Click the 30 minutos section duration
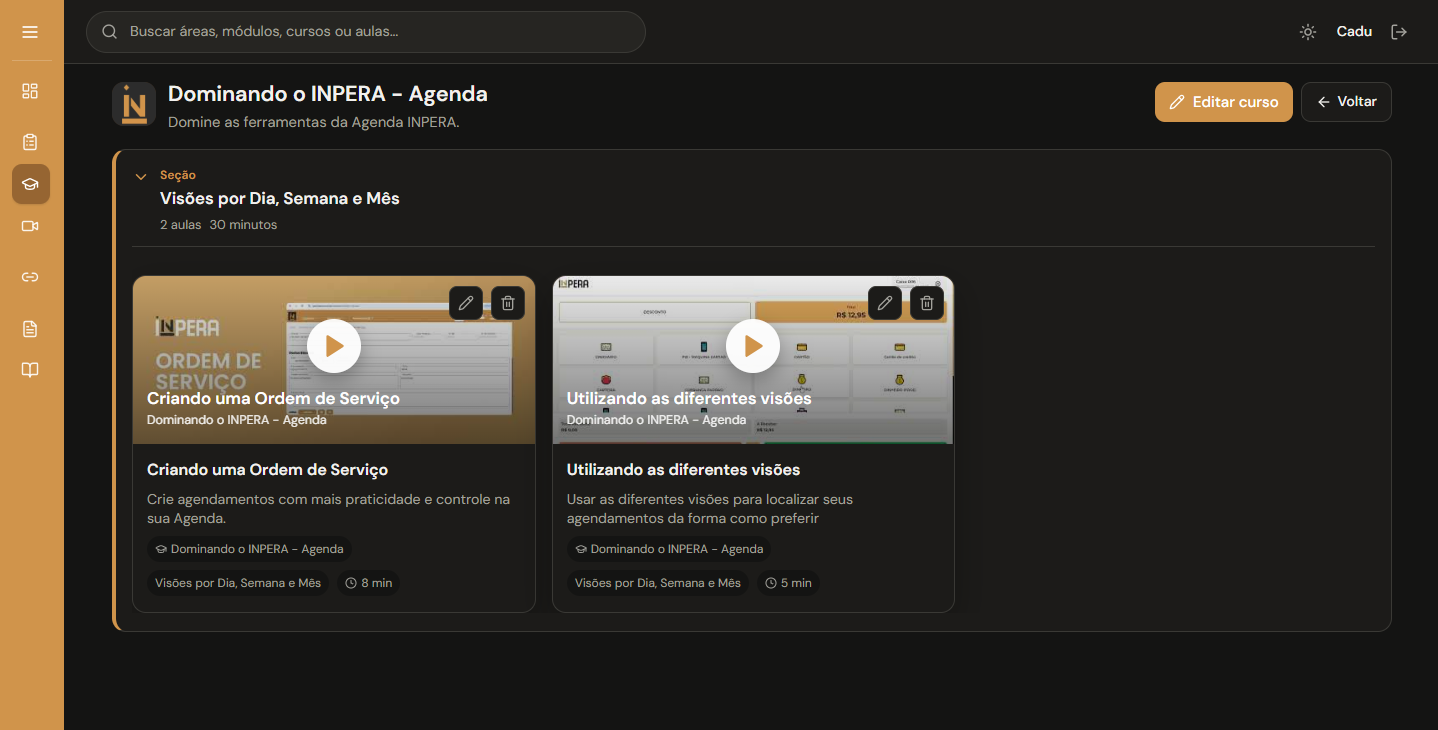 coord(243,225)
